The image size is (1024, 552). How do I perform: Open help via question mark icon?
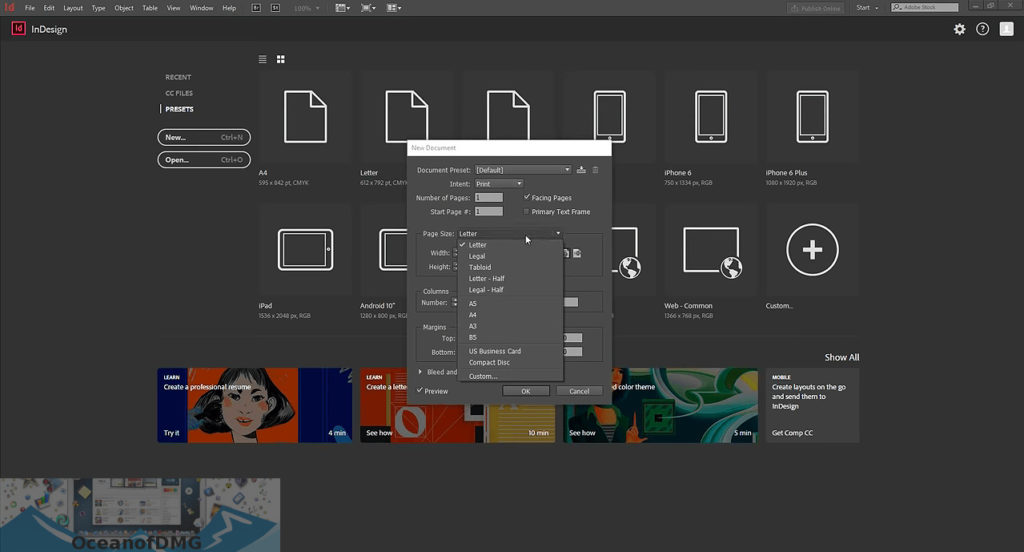pyautogui.click(x=982, y=29)
